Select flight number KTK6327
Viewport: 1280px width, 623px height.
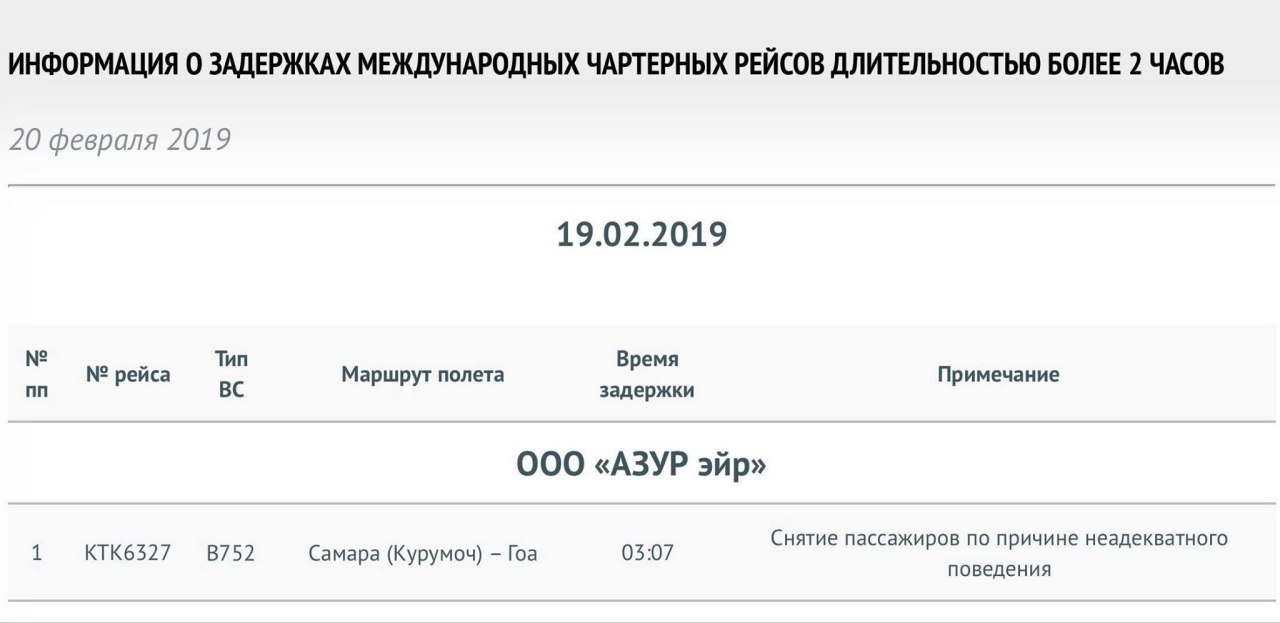coord(128,553)
